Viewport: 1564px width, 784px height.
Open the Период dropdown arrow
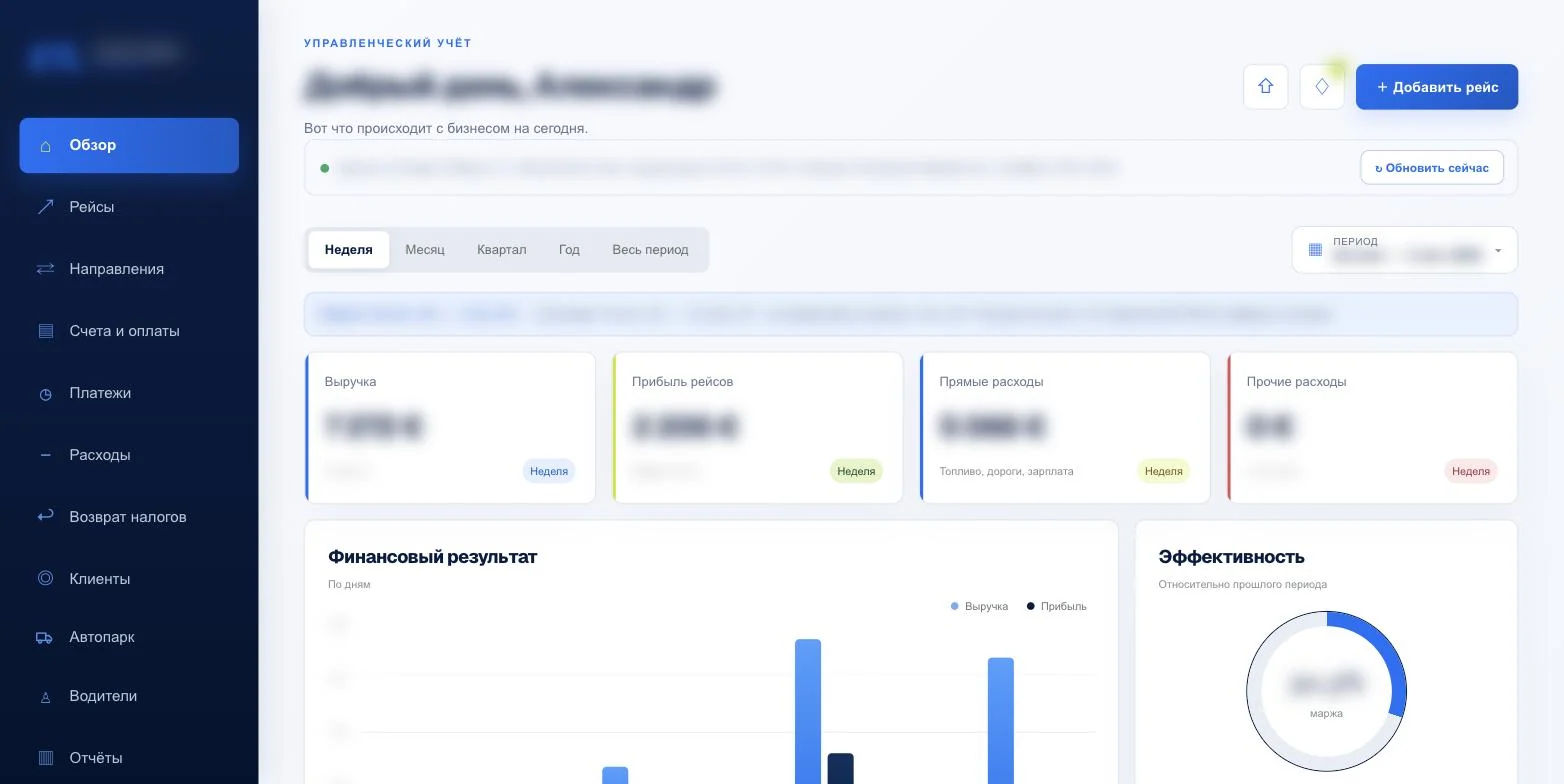[1498, 251]
